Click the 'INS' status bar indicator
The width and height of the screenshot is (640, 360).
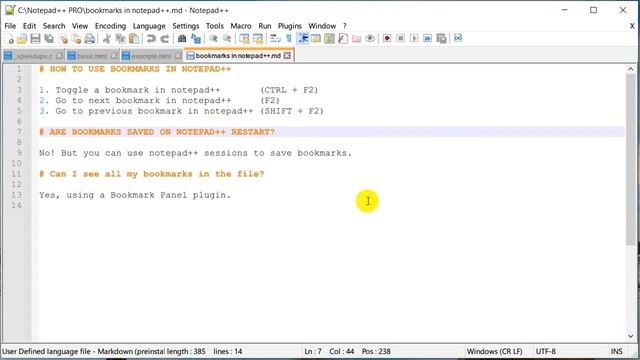[x=616, y=351]
